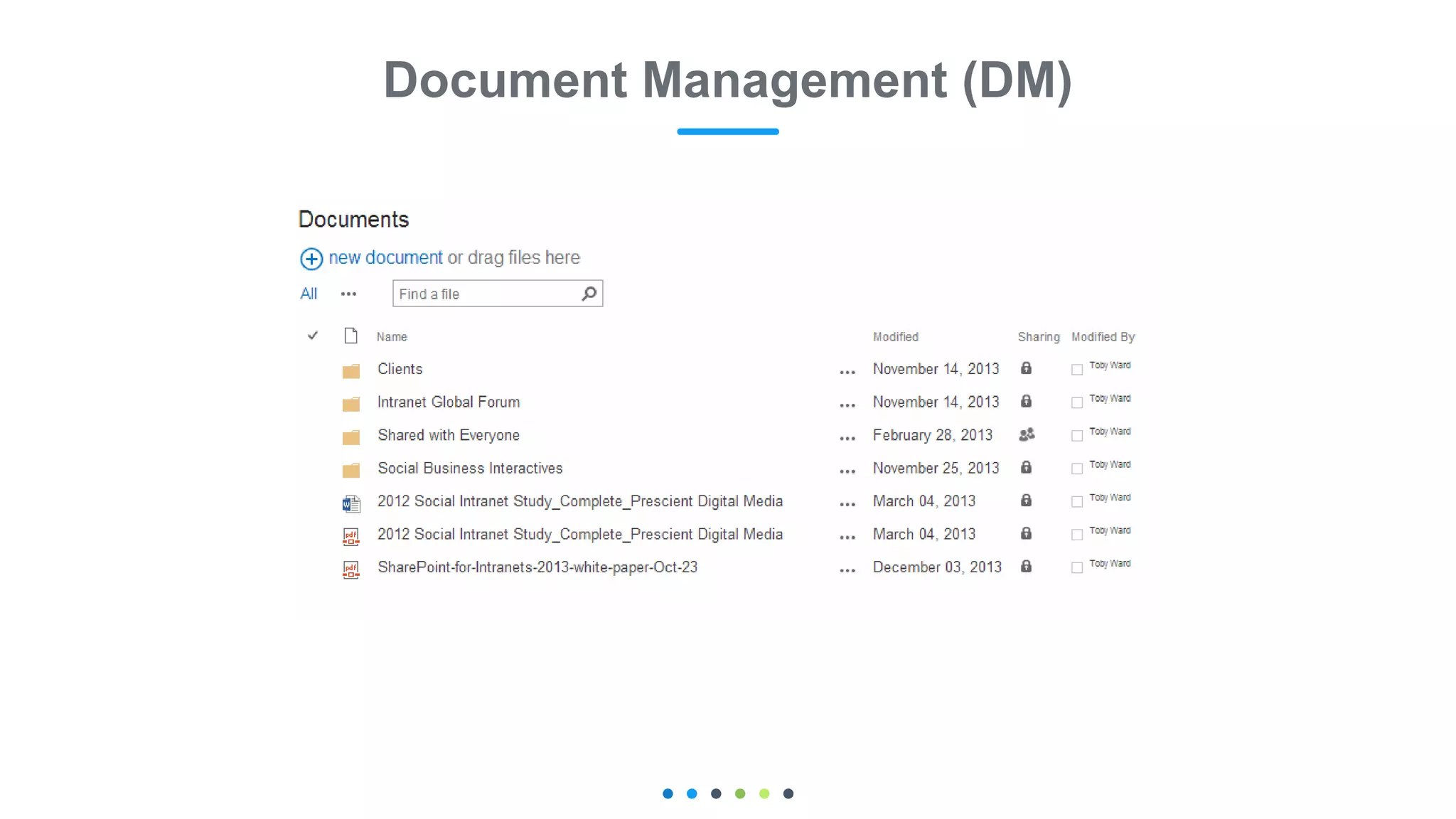Image resolution: width=1456 pixels, height=819 pixels.
Task: Click the shared people icon for Shared with Everyone
Action: pos(1027,434)
